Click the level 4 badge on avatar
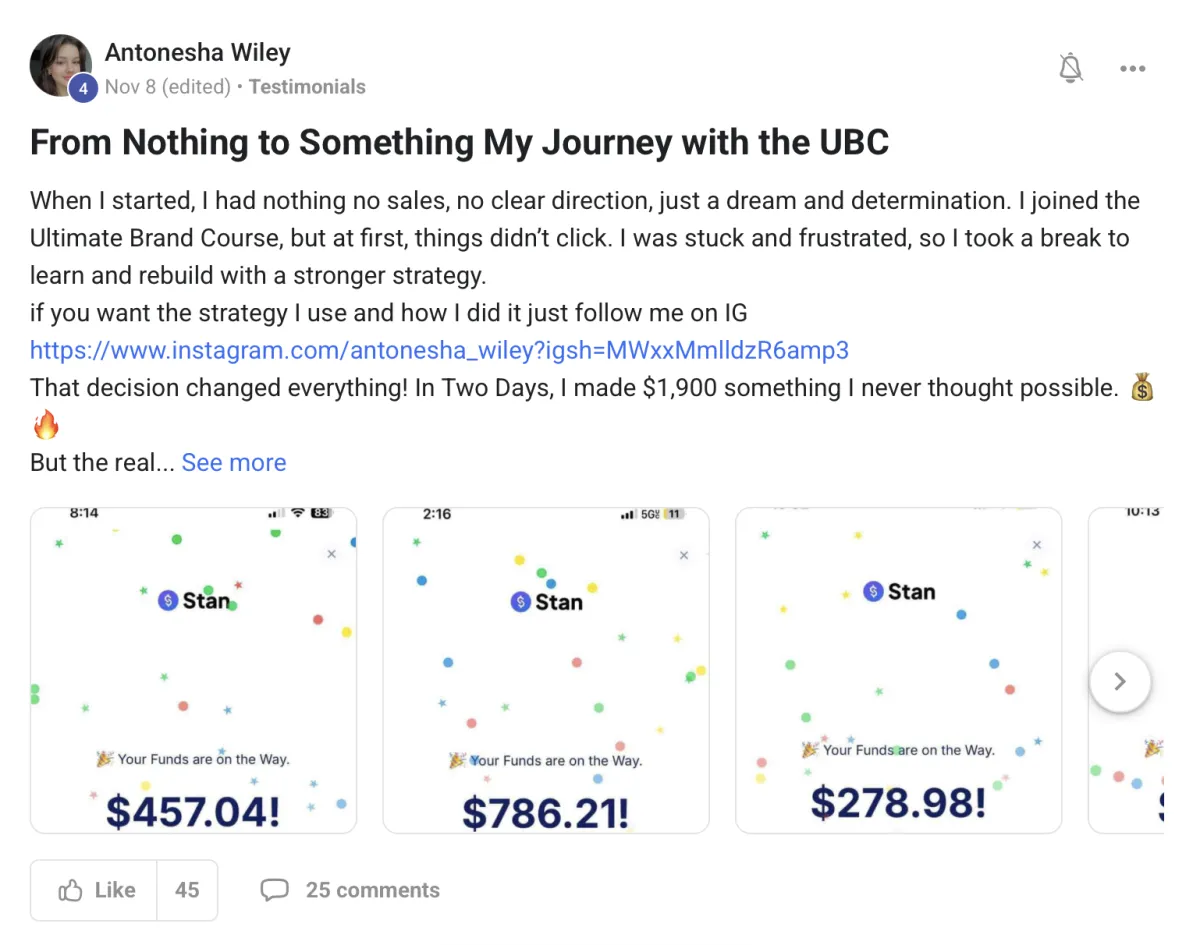The width and height of the screenshot is (1200, 945). pos(83,88)
